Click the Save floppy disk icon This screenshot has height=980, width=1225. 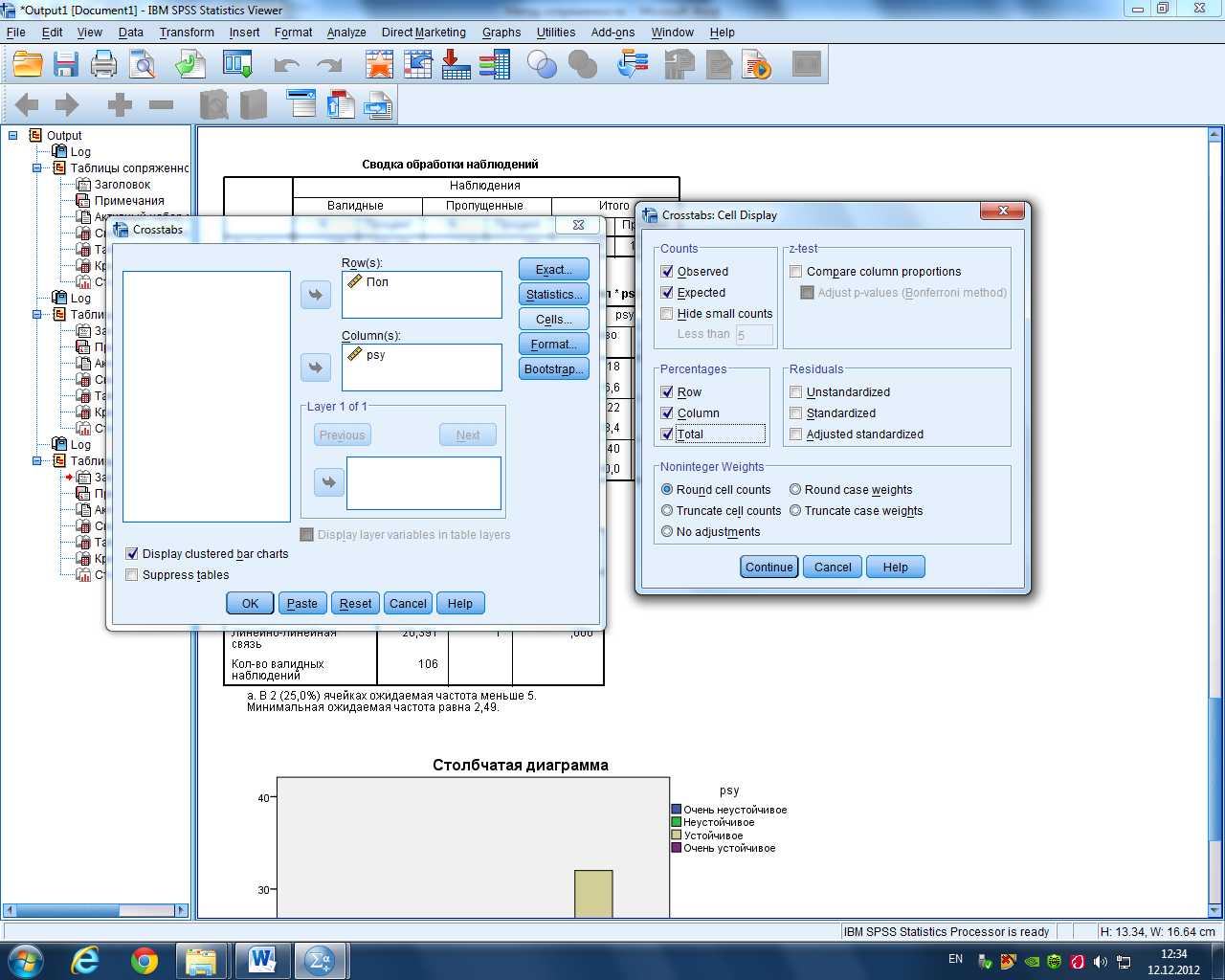click(x=66, y=65)
